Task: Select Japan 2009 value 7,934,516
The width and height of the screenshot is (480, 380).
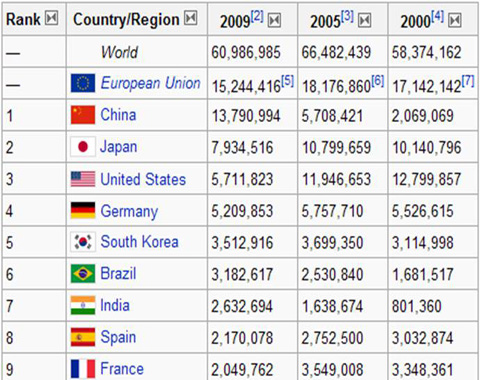Action: (x=242, y=148)
